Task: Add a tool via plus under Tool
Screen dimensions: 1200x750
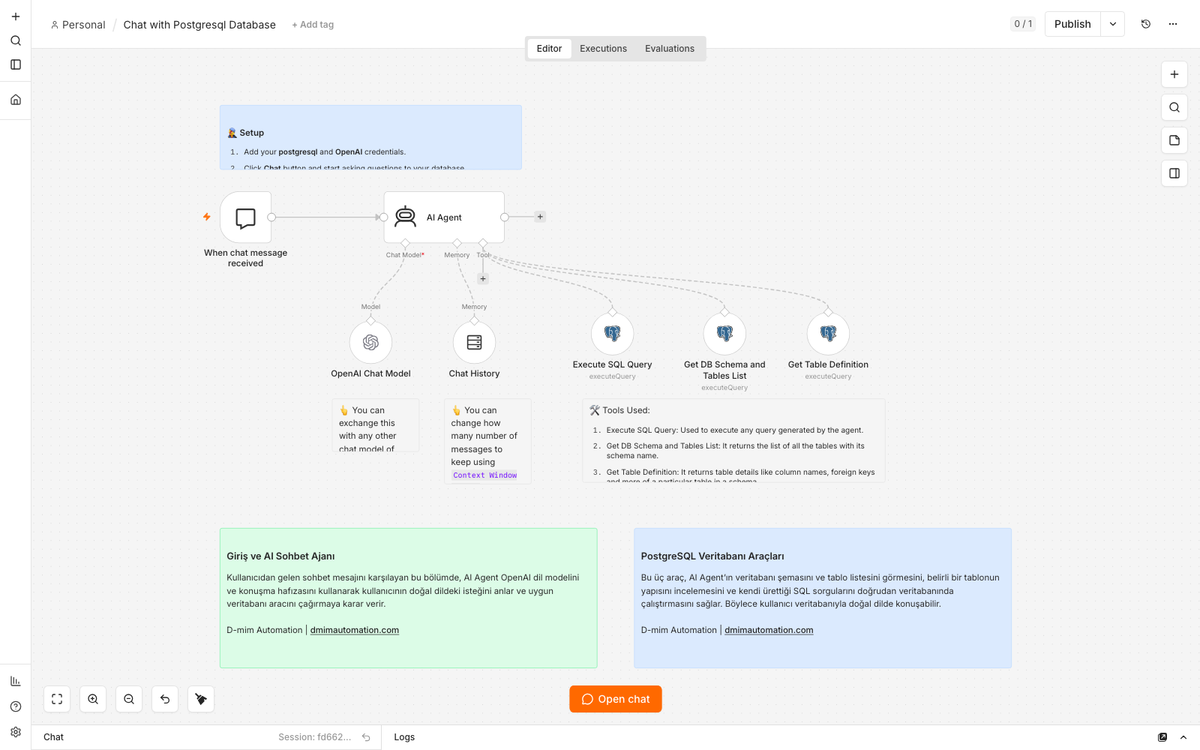Action: point(483,279)
